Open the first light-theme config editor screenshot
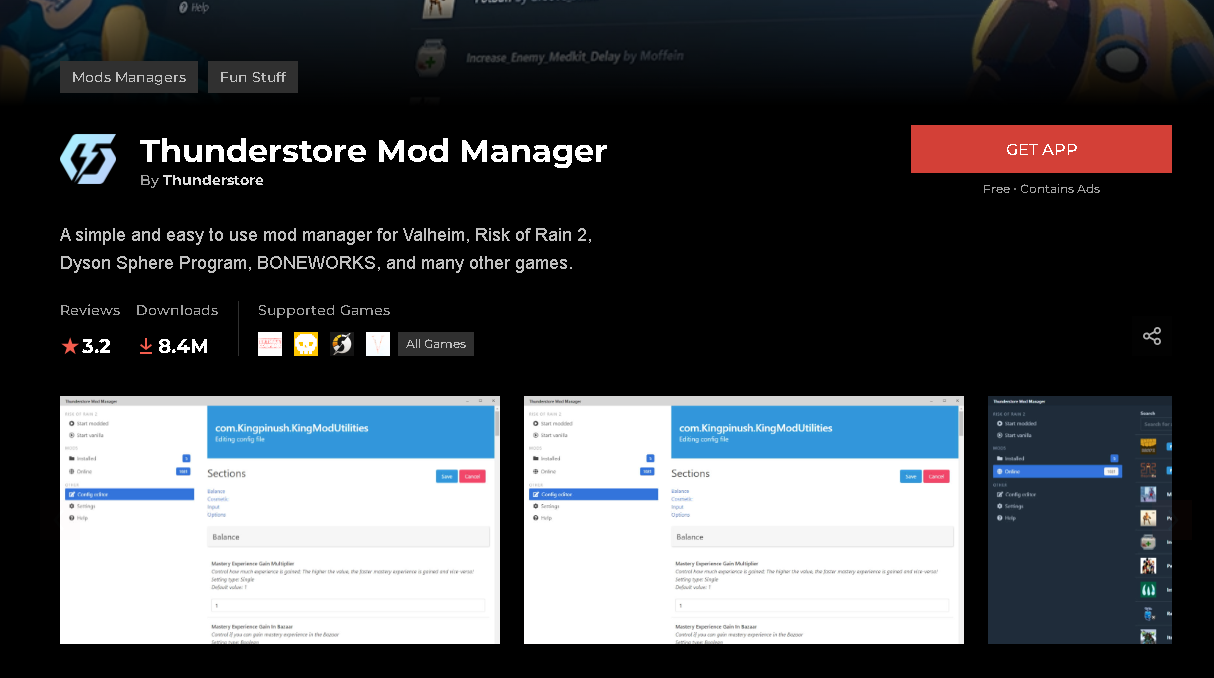Viewport: 1214px width, 678px height. point(280,520)
